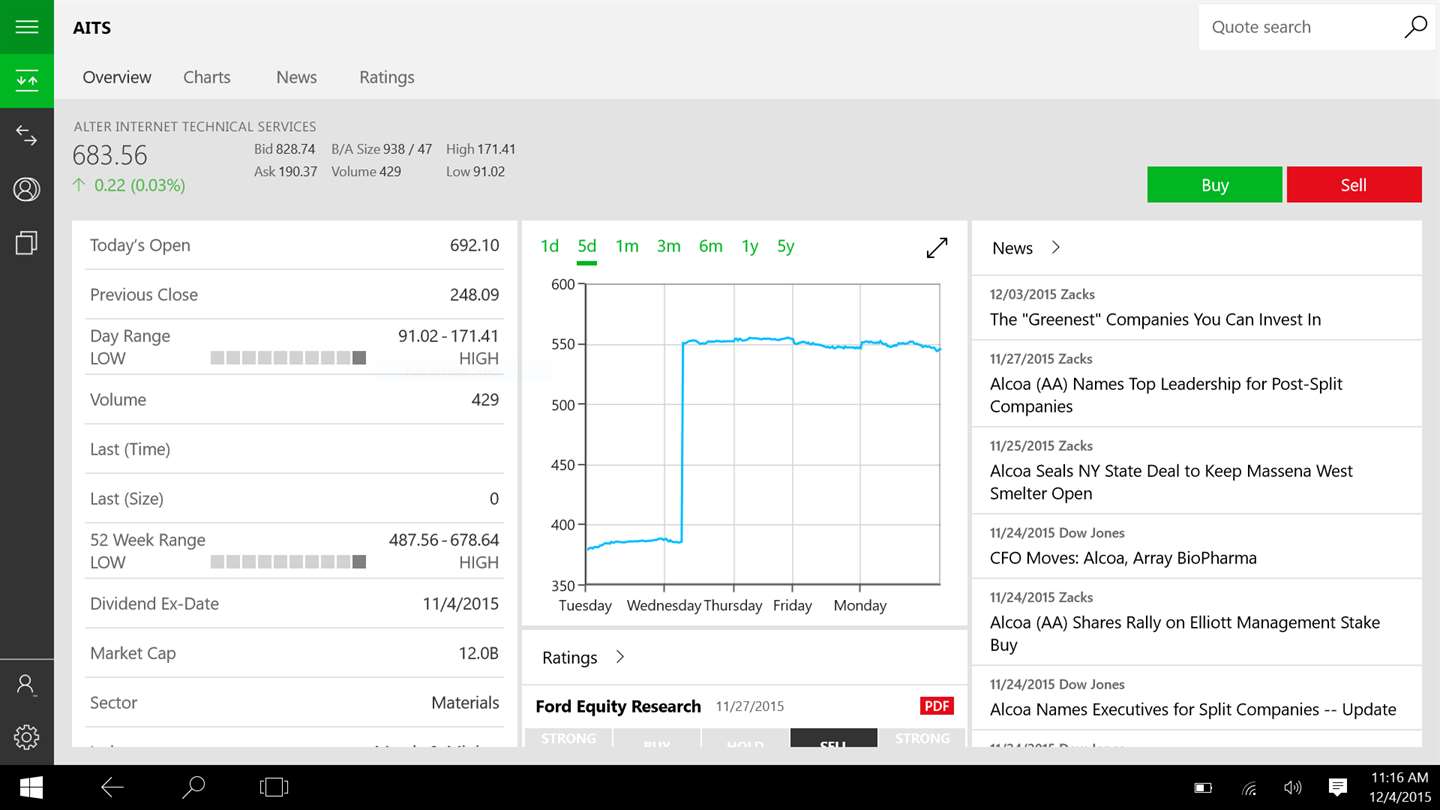Screen dimensions: 1440x810
Task: Expand the Ratings section chevron
Action: [620, 657]
